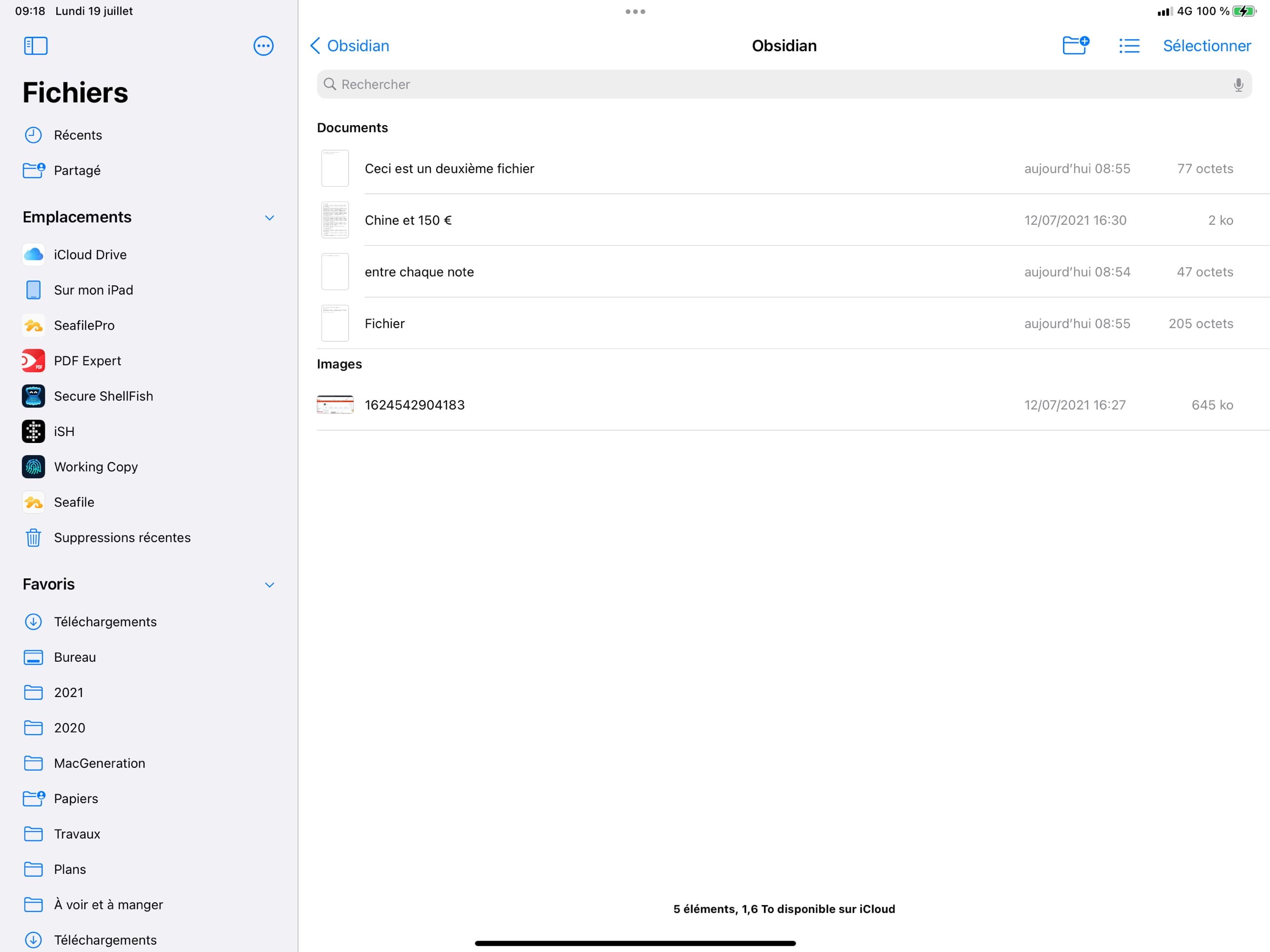Click the 47 octets size value
The height and width of the screenshot is (952, 1270).
click(1205, 272)
